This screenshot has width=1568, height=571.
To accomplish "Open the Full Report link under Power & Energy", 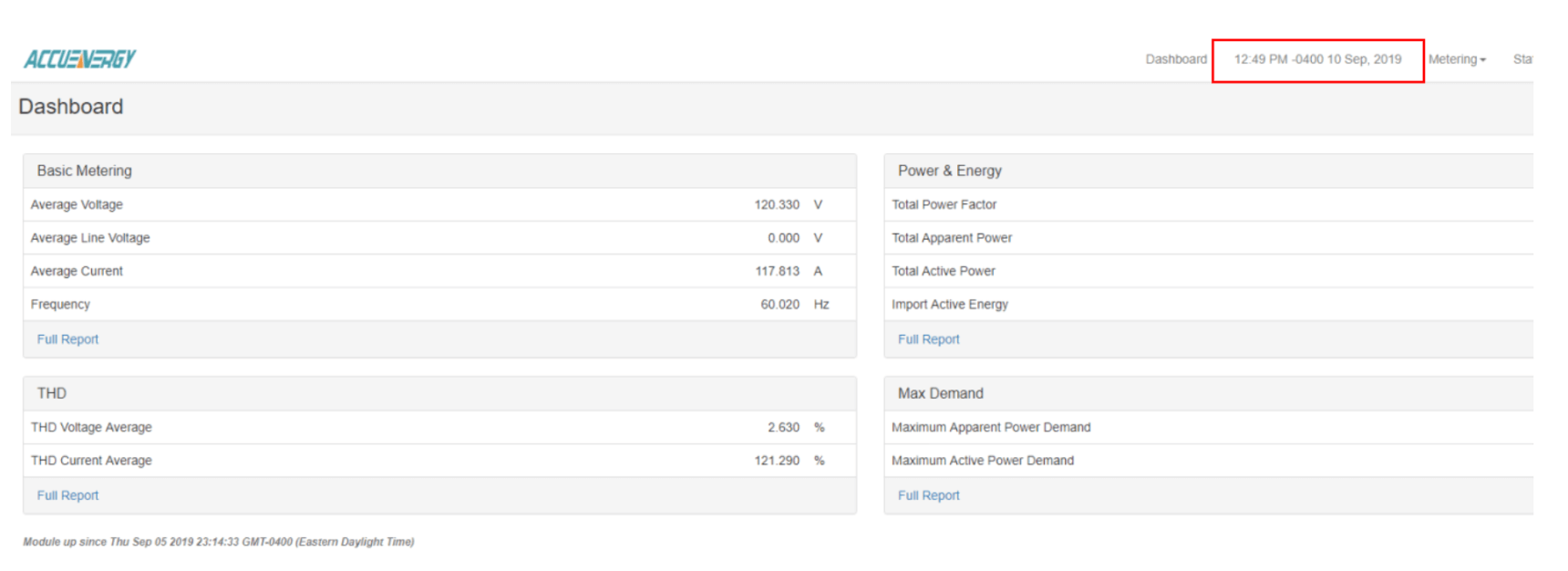I will tap(928, 339).
